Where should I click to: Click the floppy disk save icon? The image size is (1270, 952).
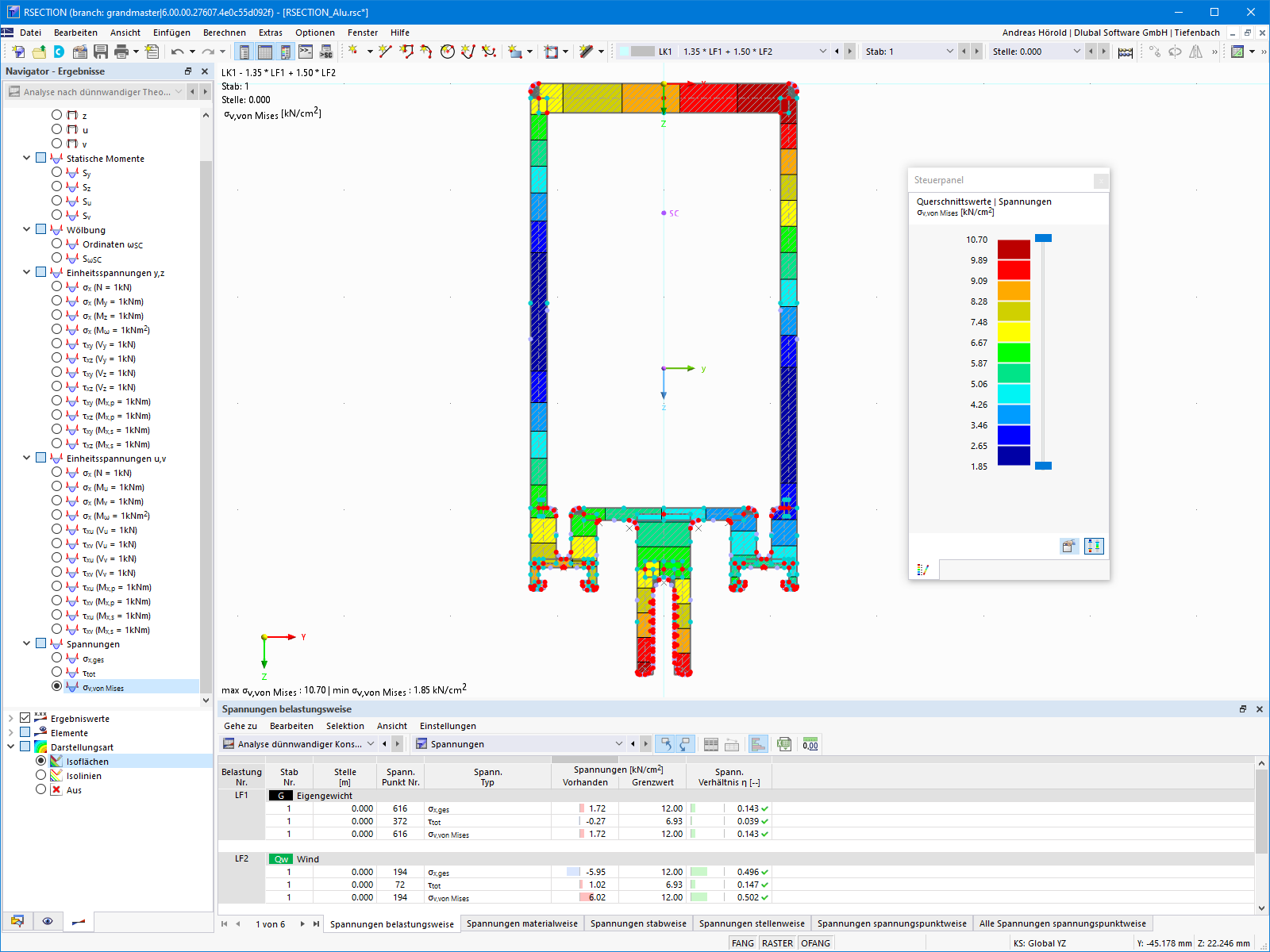(101, 52)
